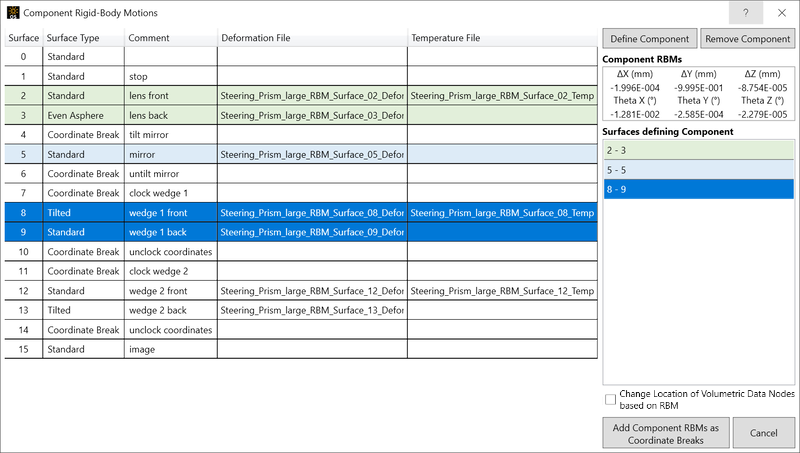Click the Theta Y value -2.585E-004
This screenshot has width=800, height=453.
(698, 114)
